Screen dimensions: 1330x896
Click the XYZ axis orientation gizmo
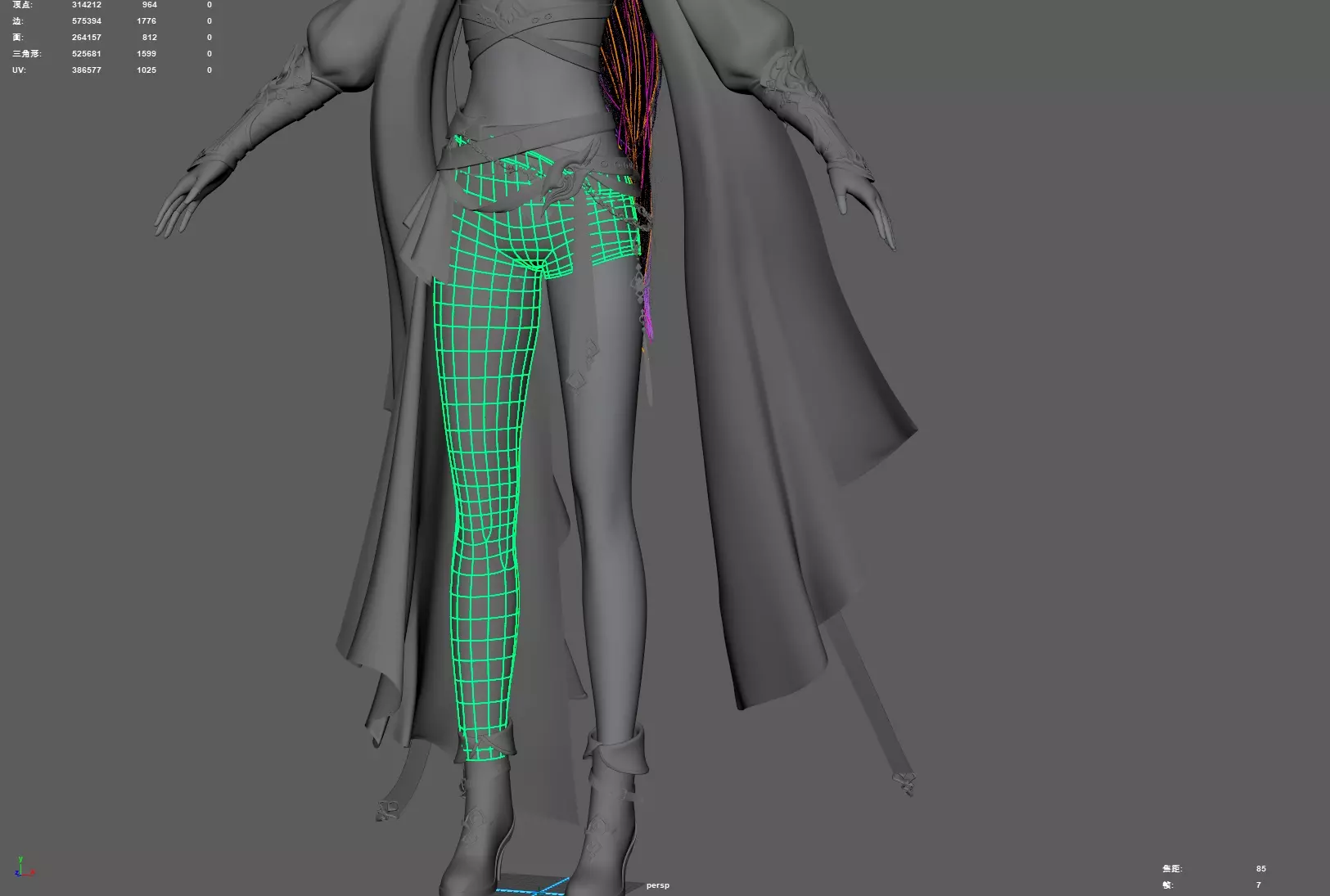[x=23, y=867]
